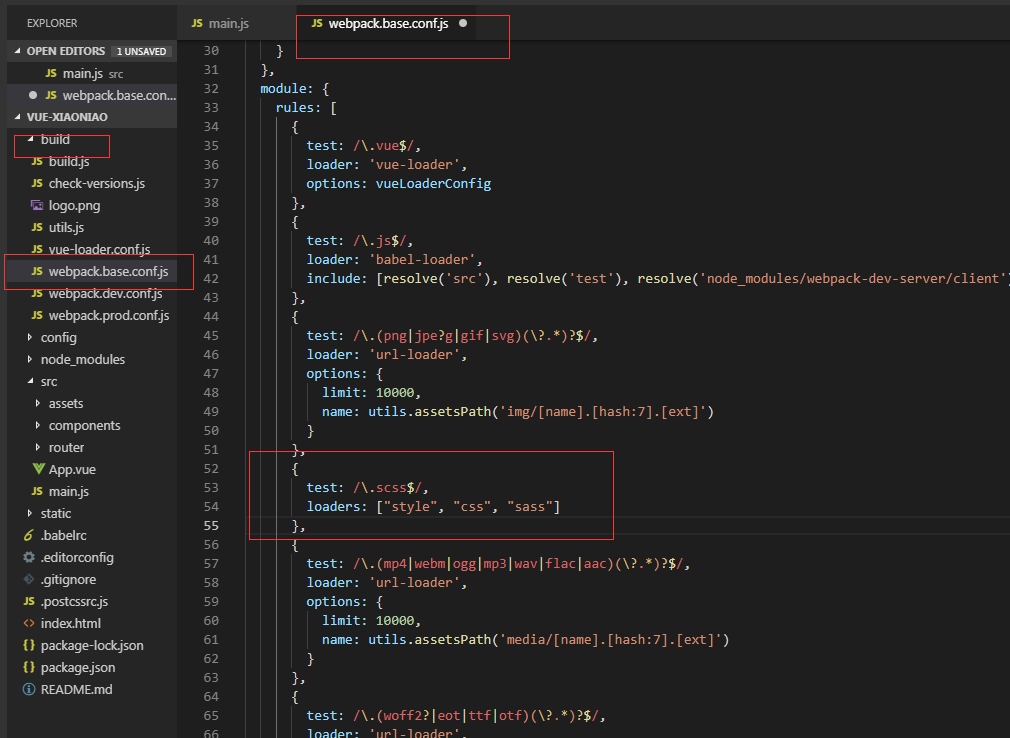Click the JS icon beside check-versions.js
This screenshot has height=738, width=1010.
37,184
